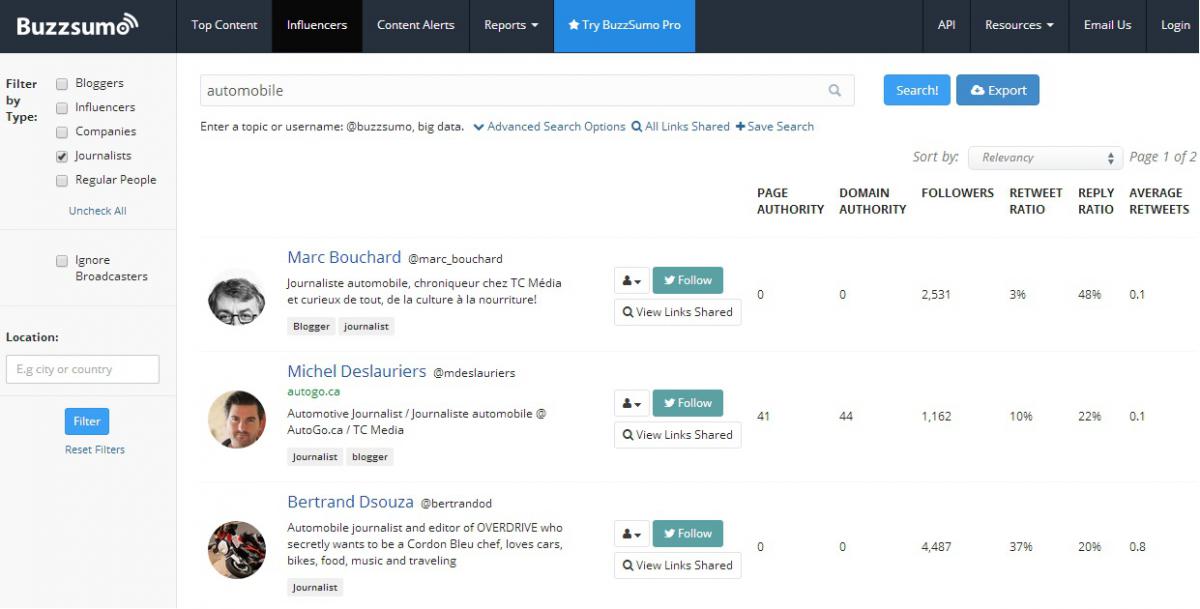Enable the Companies filter checkbox
This screenshot has width=1200, height=609.
click(x=62, y=132)
